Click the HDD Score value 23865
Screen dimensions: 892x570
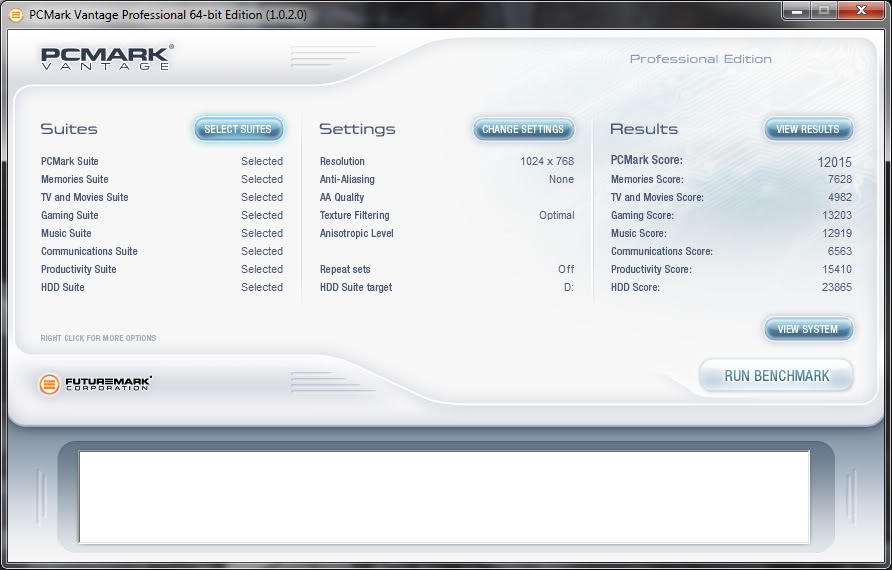(837, 287)
